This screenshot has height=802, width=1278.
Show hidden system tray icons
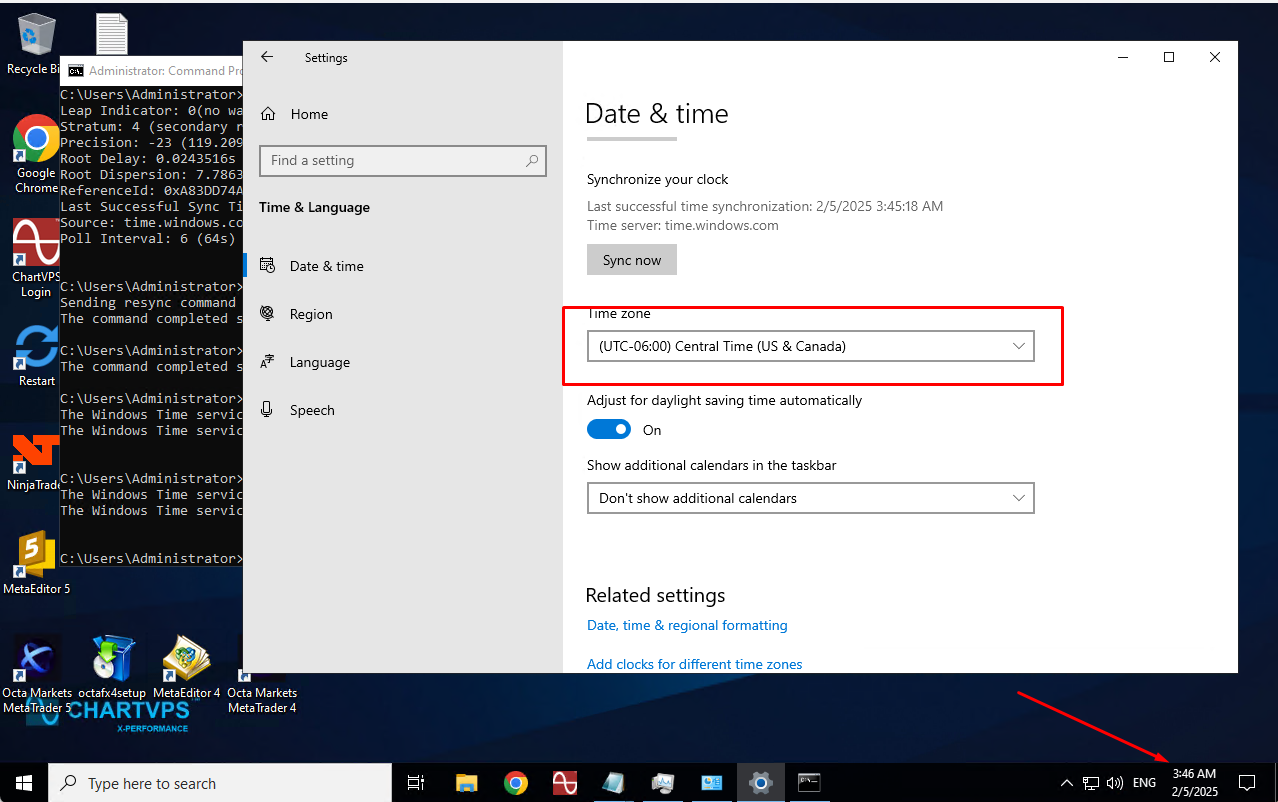coord(1067,783)
